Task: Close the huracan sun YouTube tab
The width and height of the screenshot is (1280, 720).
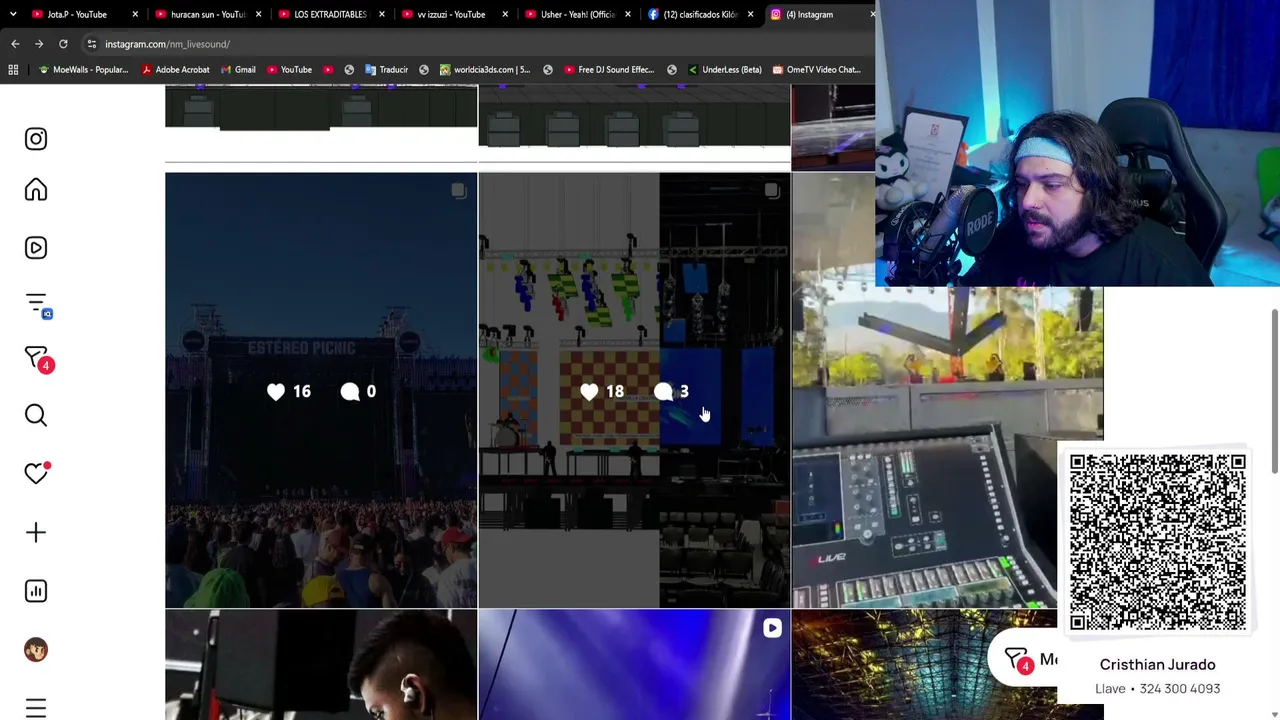Action: [x=258, y=15]
